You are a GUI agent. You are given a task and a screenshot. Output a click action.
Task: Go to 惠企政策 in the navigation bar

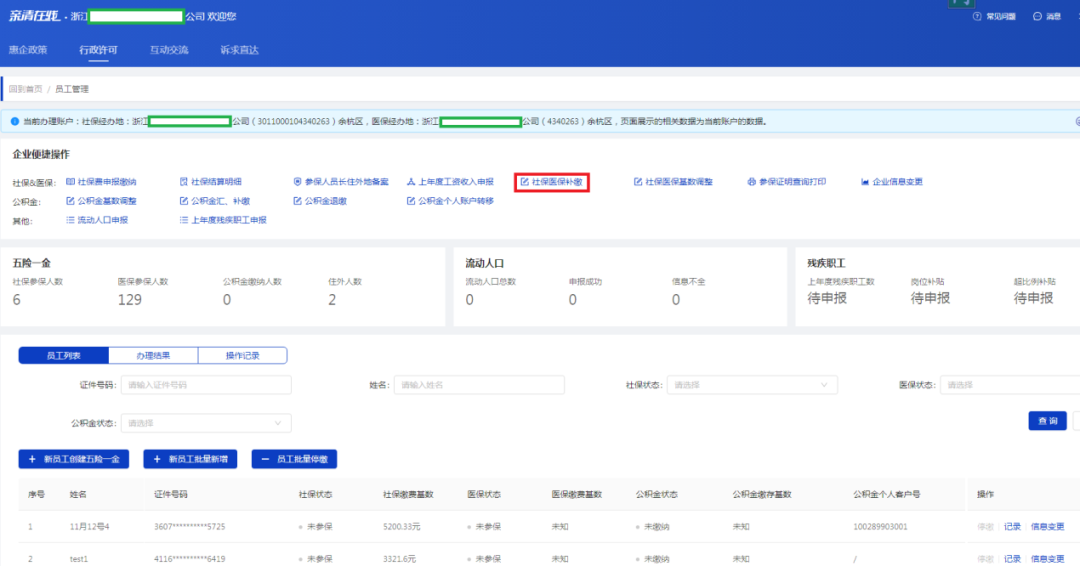[x=28, y=49]
